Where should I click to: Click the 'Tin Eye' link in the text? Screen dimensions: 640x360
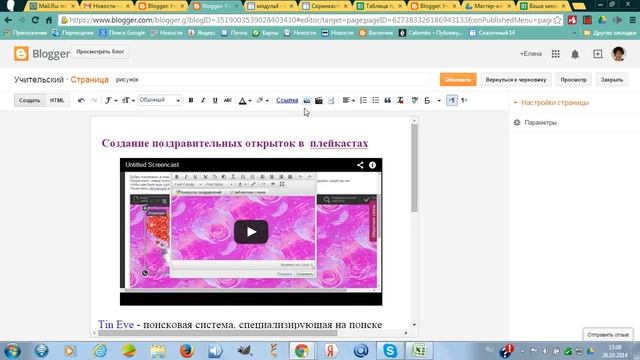[x=116, y=324]
